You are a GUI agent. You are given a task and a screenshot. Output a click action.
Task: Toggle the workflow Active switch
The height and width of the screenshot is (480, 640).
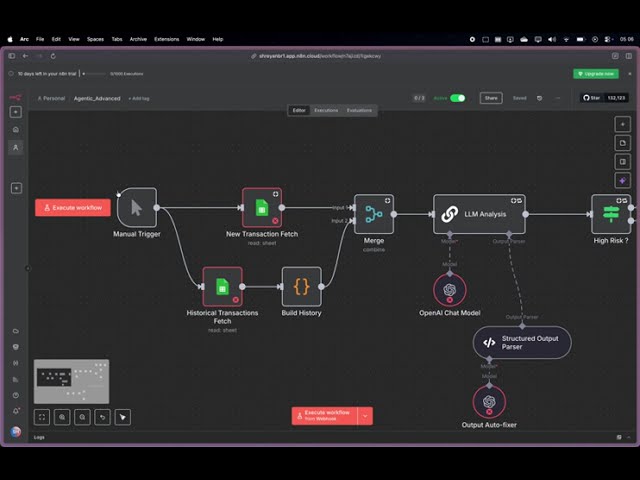(457, 98)
